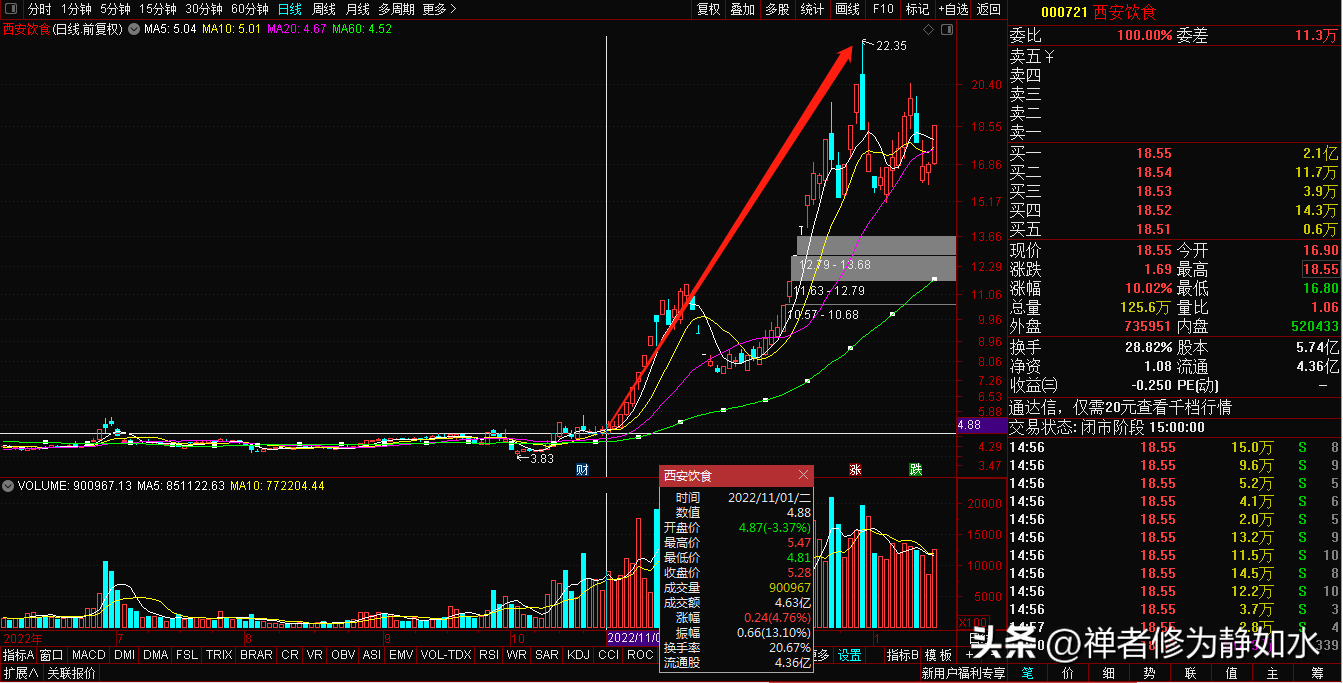Click the 标记 mark button

click(x=917, y=9)
